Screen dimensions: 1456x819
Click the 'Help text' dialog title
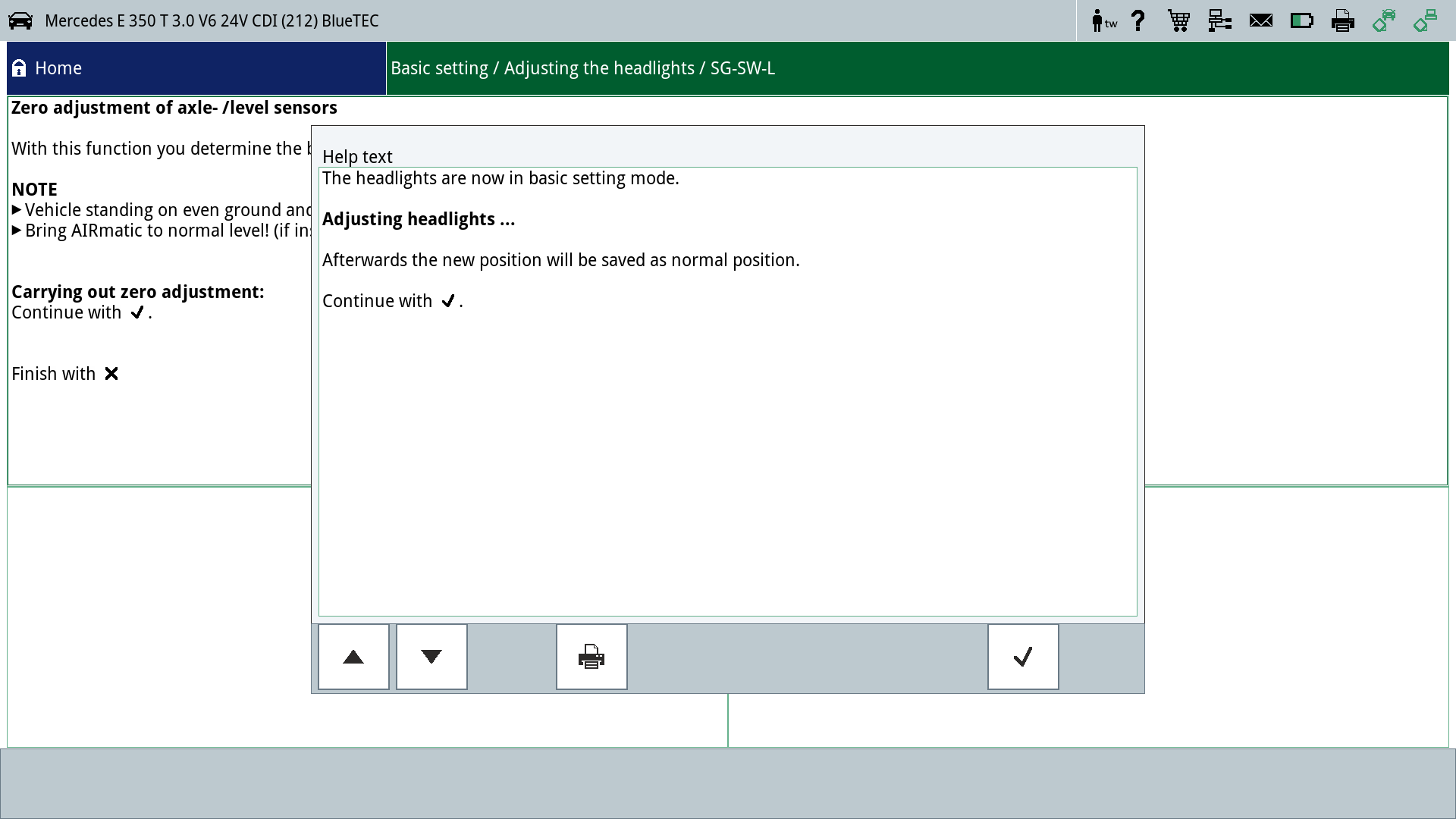point(357,157)
